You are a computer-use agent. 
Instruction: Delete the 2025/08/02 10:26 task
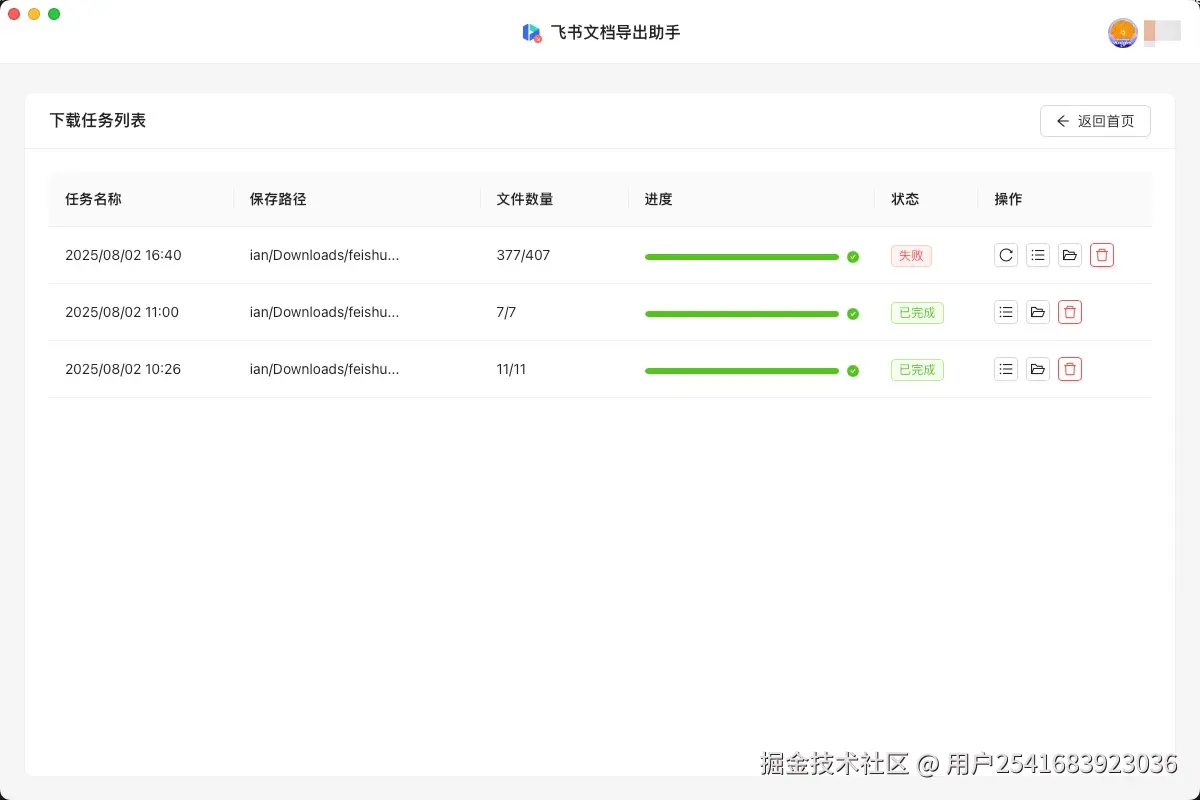click(1069, 369)
